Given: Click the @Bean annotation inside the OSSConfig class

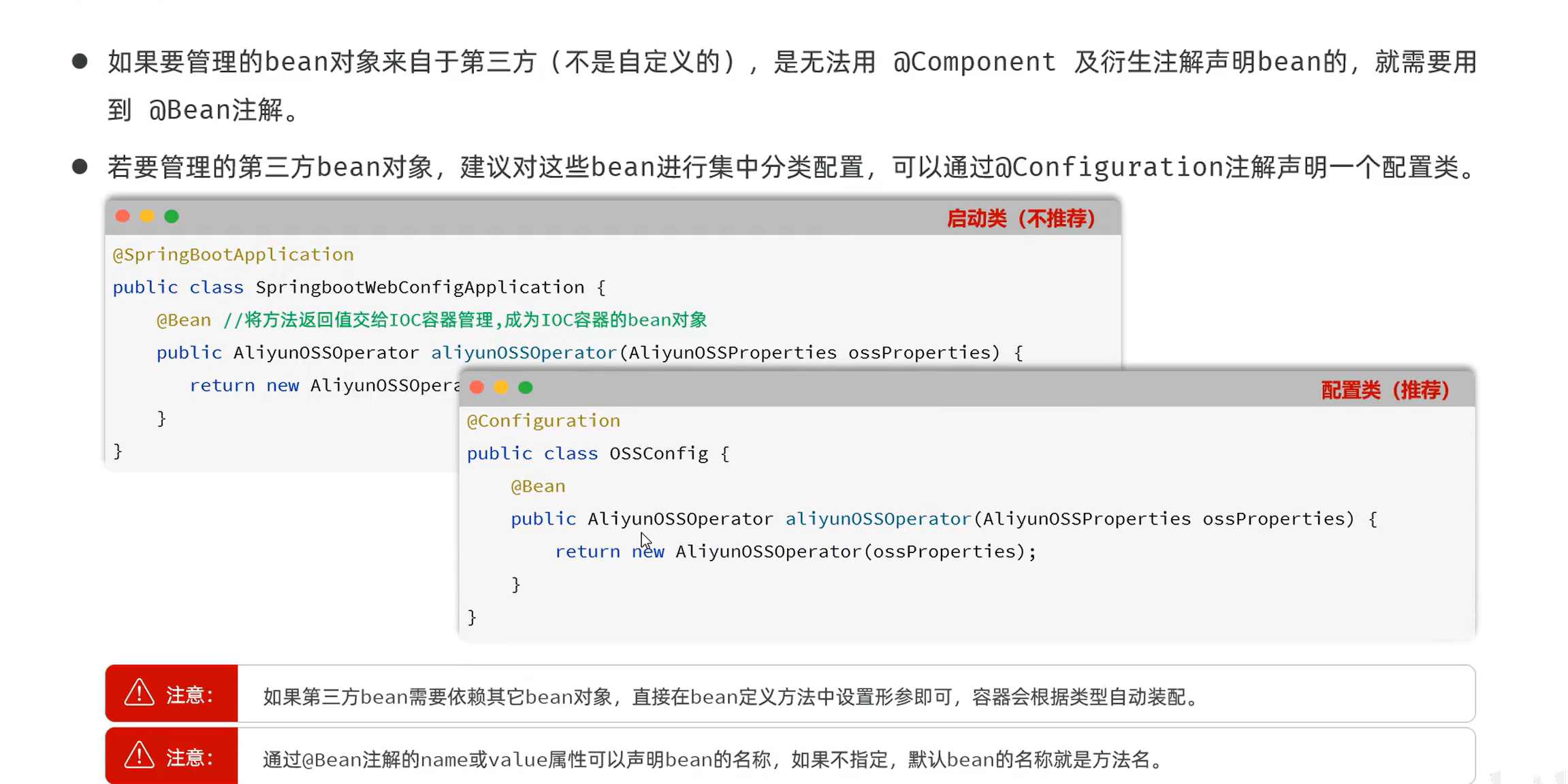Looking at the screenshot, I should (x=538, y=486).
